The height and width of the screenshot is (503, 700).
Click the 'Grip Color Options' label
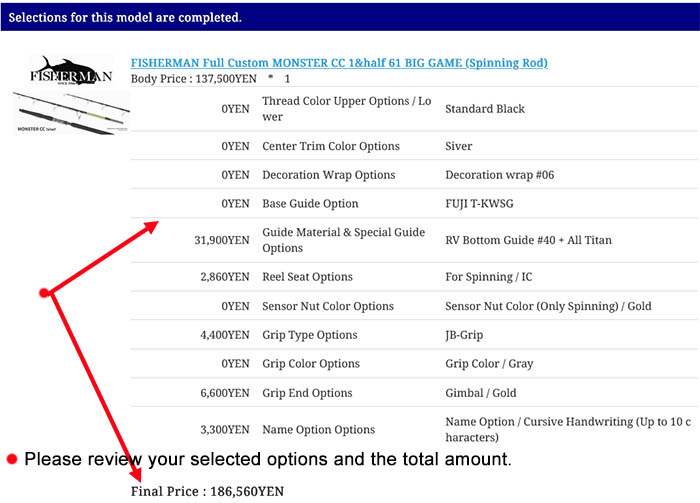pos(311,364)
